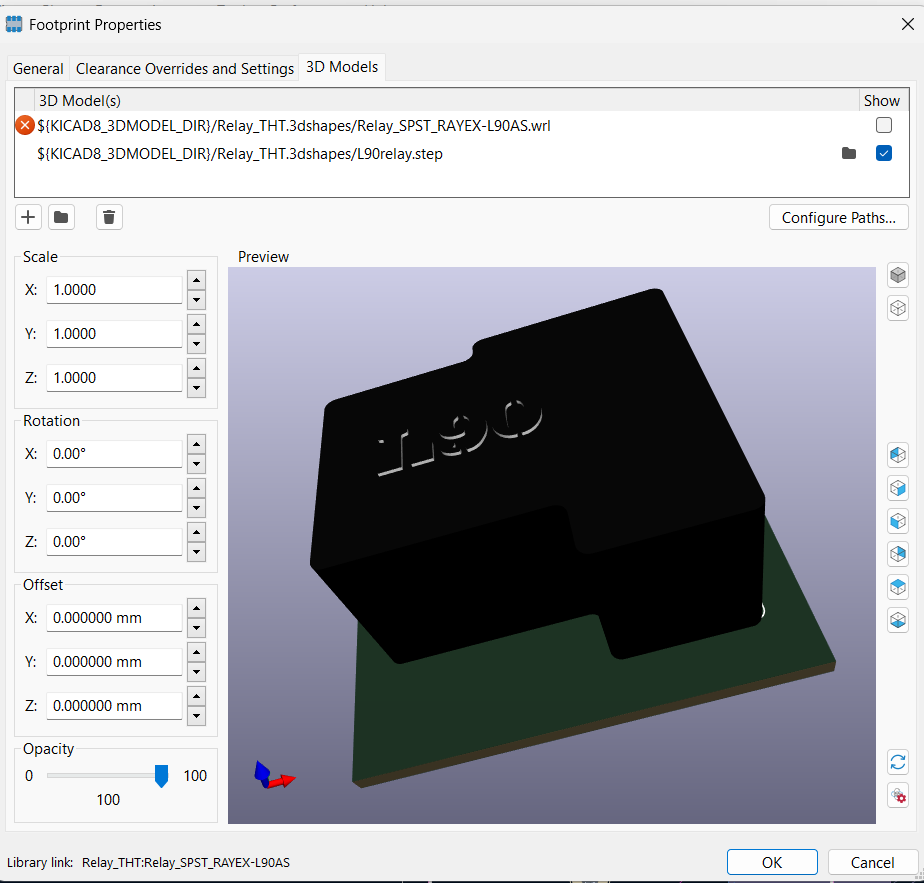
Task: Decrease Offset X with the down arrow
Action: (196, 628)
